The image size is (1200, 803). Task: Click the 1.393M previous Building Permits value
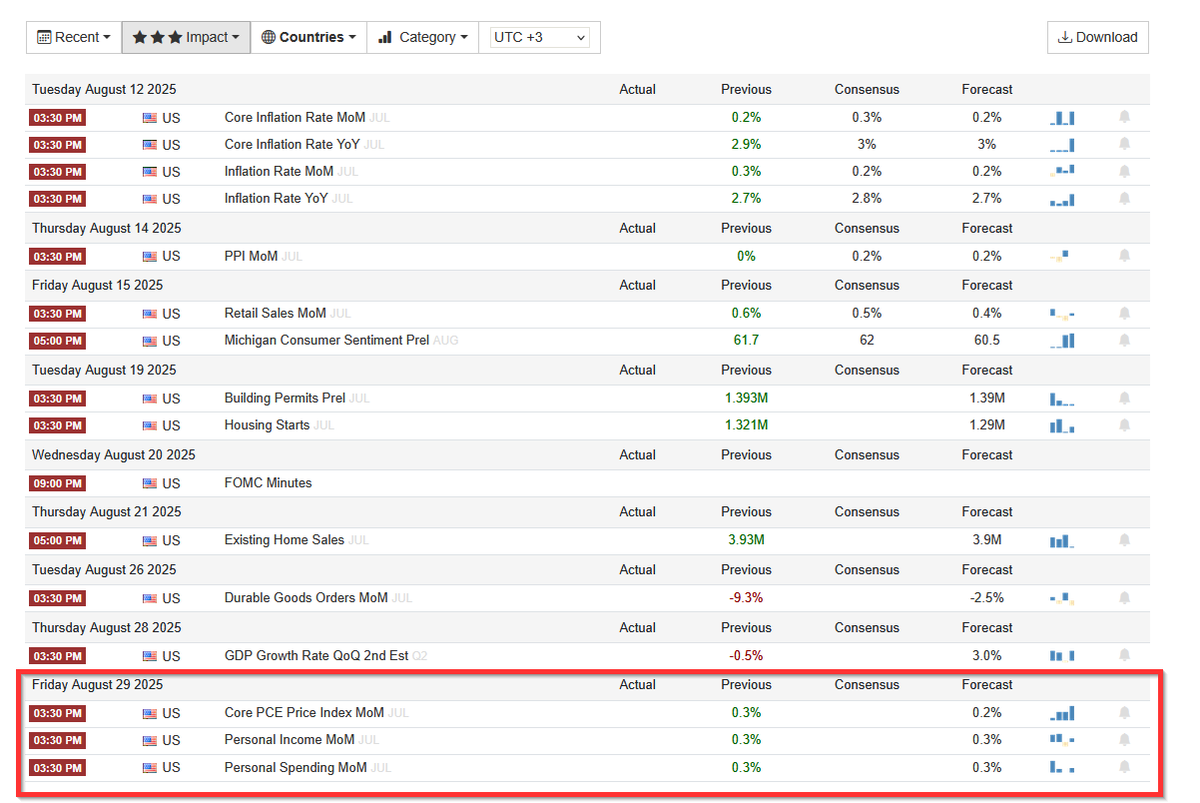tap(746, 398)
